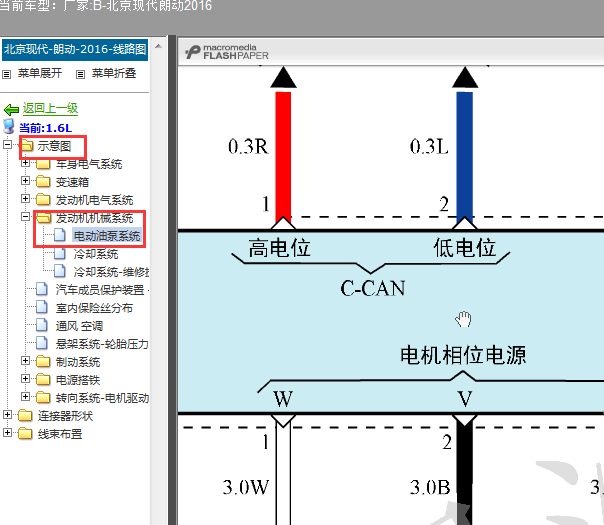
Task: Open the 返回上一级 link
Action: pyautogui.click(x=50, y=109)
